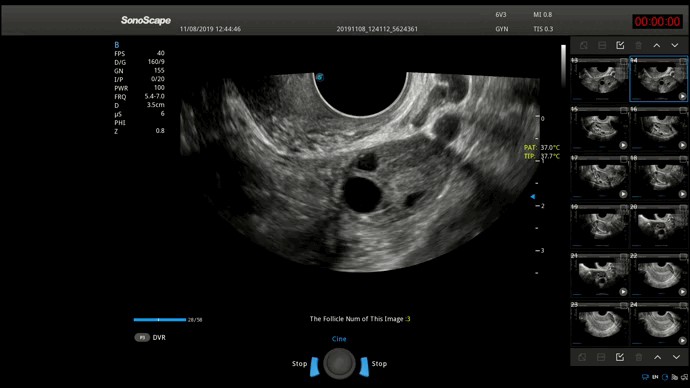Play the cine clip on thumbnail 24
Image resolution: width=690 pixels, height=388 pixels.
(682, 340)
